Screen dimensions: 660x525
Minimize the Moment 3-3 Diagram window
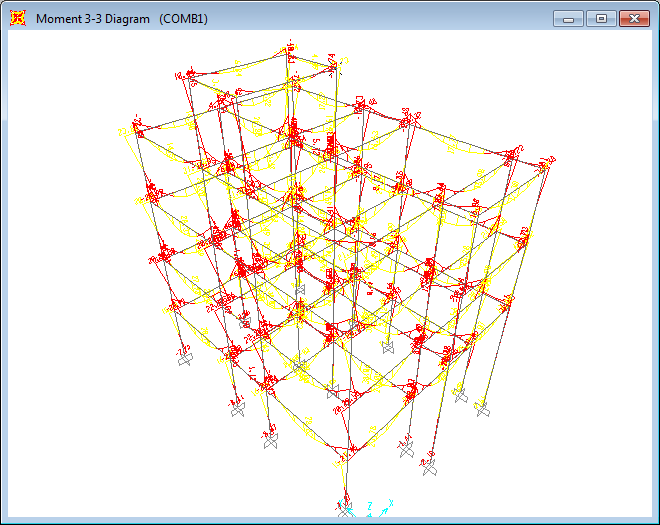569,18
